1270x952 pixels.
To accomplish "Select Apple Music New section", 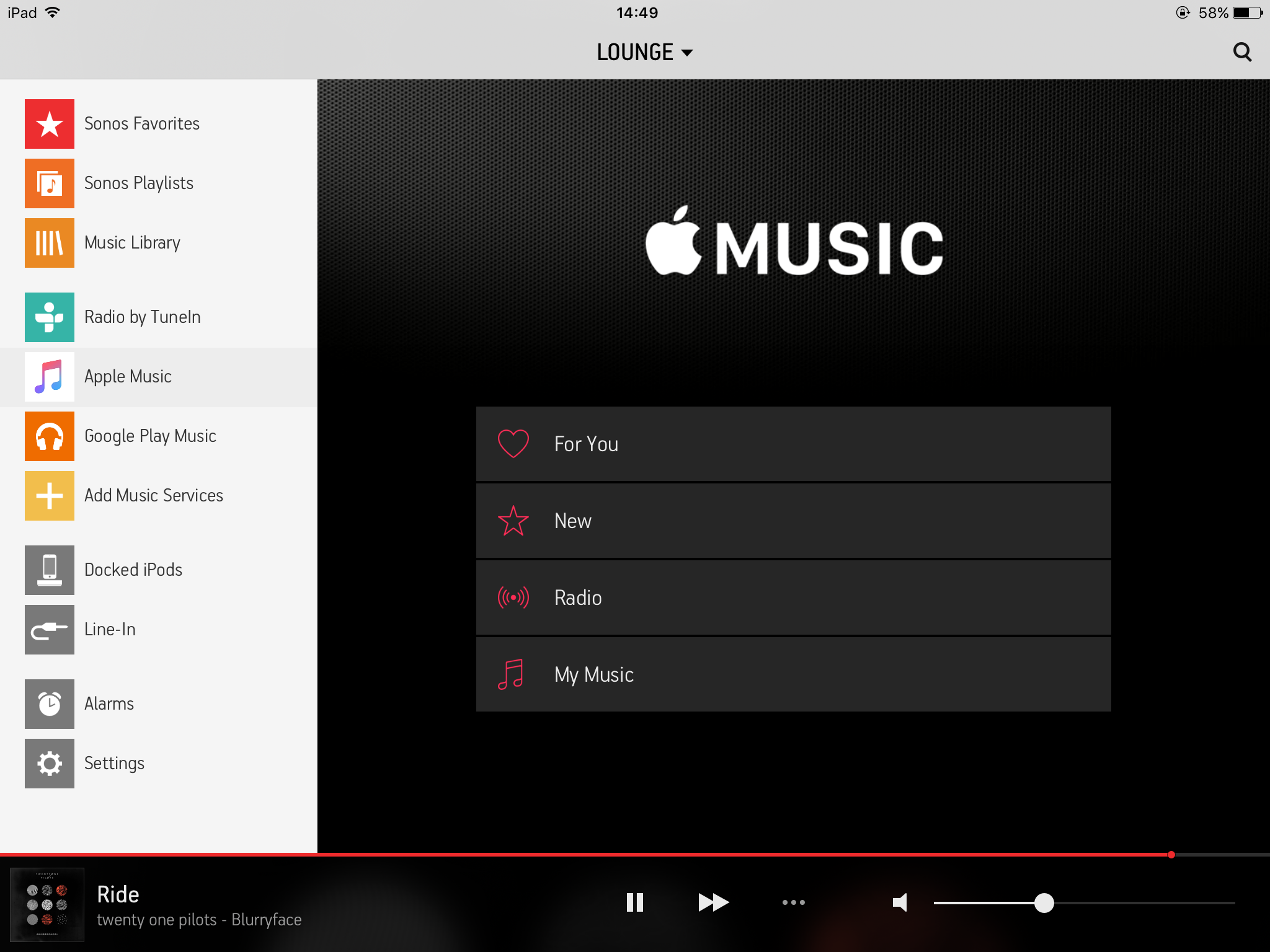I will [x=792, y=520].
